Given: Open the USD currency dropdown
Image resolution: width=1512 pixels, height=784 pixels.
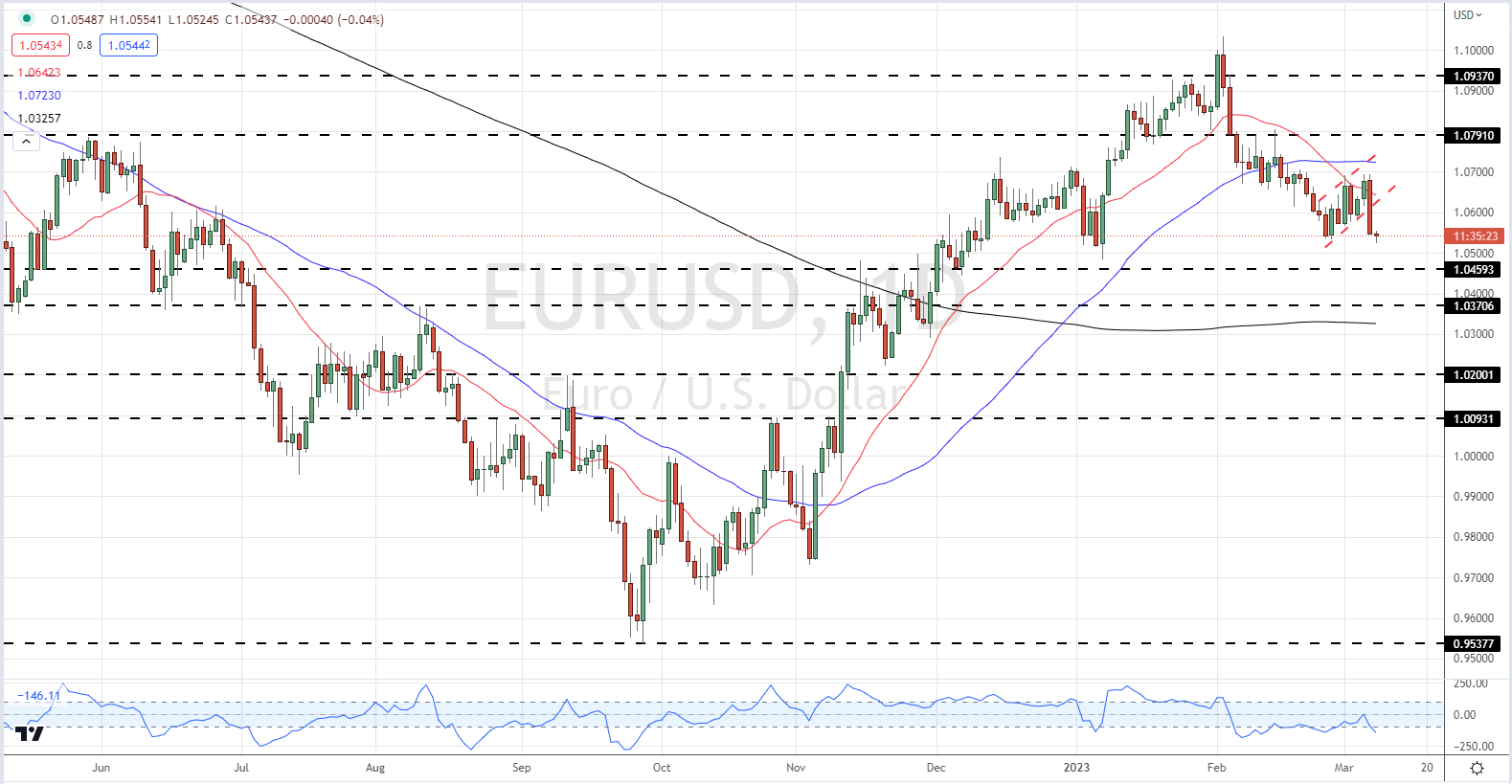Looking at the screenshot, I should coord(1467,14).
